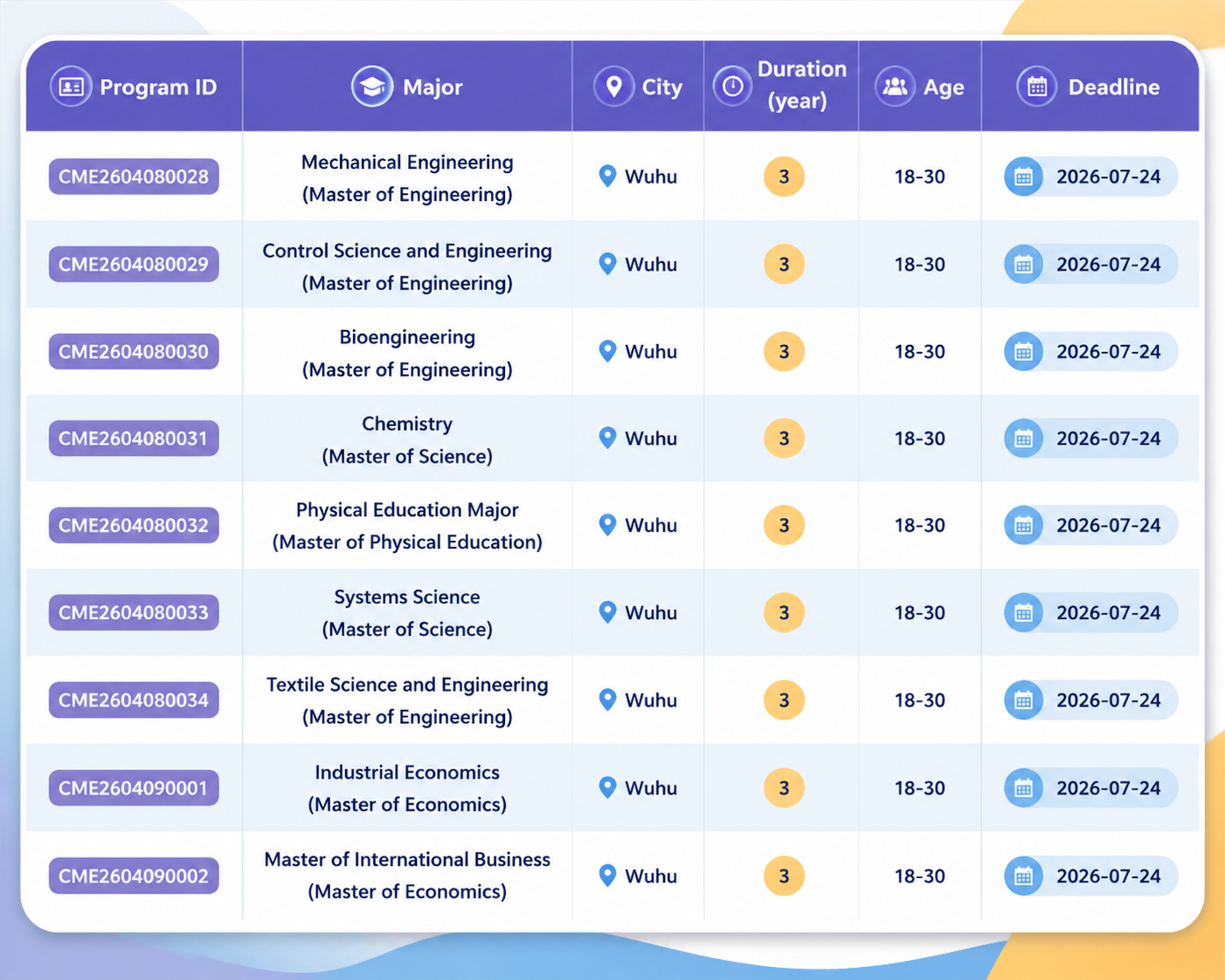Click the calendar icon beside Deadline header

tap(1037, 86)
